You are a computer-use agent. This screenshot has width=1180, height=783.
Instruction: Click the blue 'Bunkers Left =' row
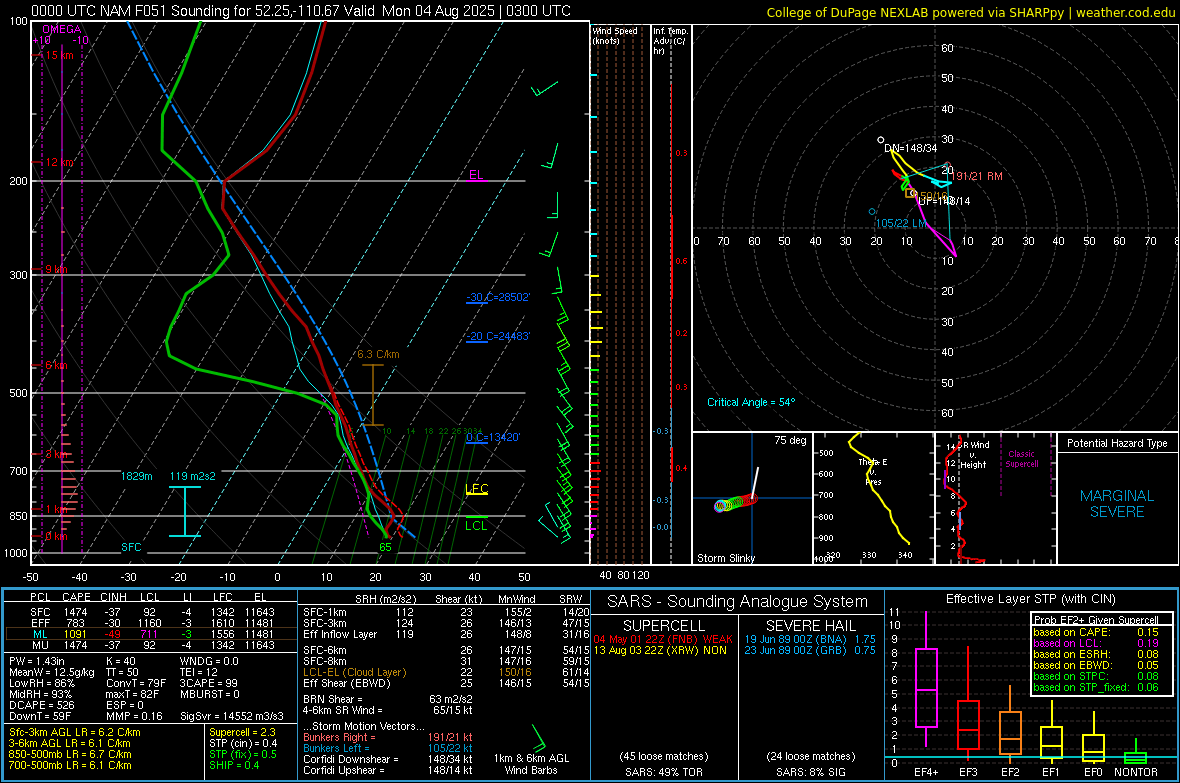(388, 748)
